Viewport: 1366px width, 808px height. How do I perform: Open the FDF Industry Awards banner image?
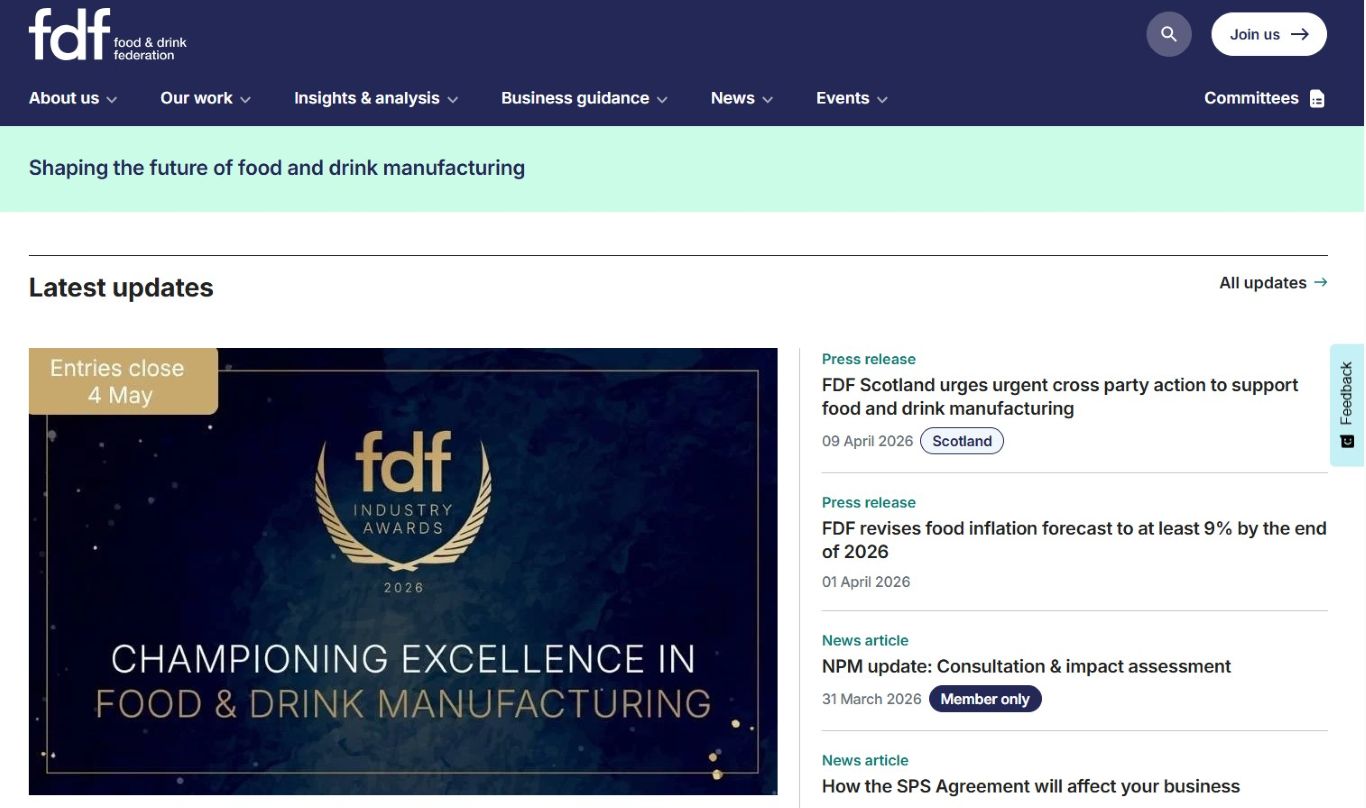click(x=403, y=571)
